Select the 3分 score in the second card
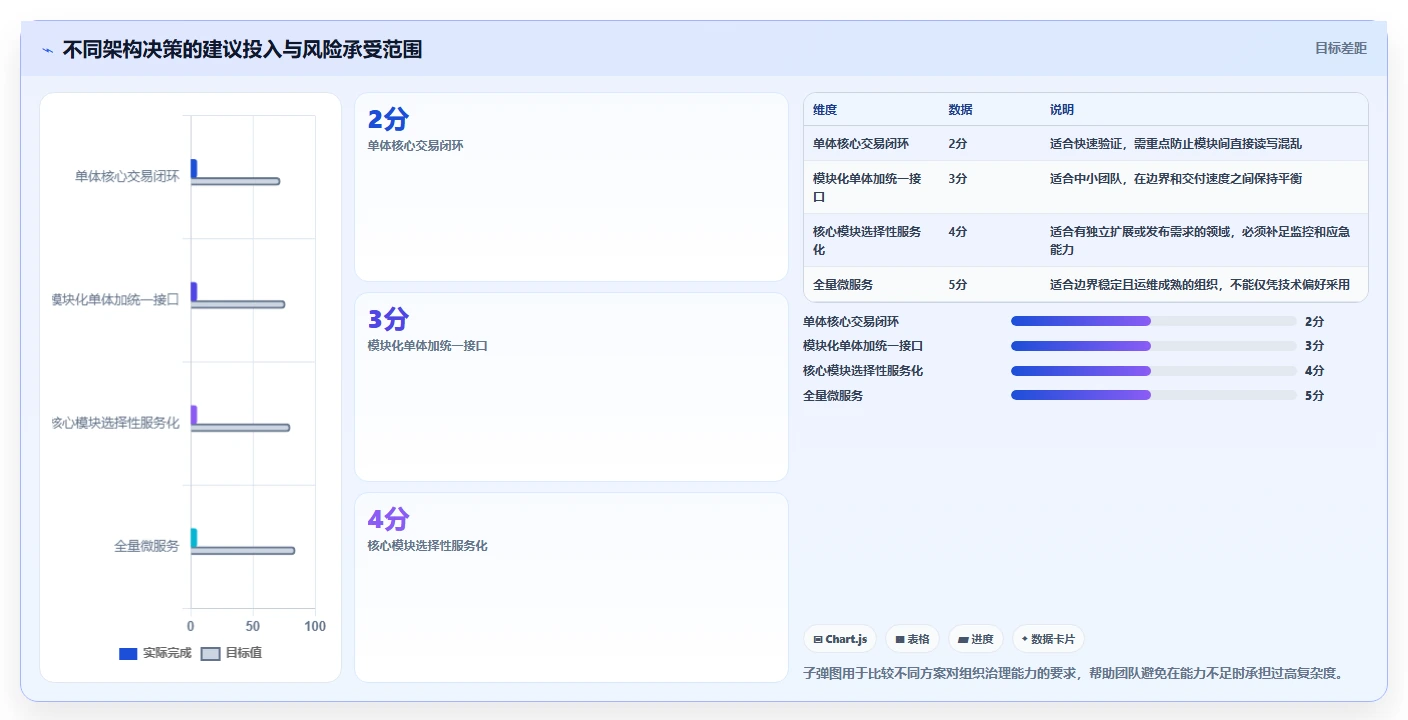 tap(388, 320)
